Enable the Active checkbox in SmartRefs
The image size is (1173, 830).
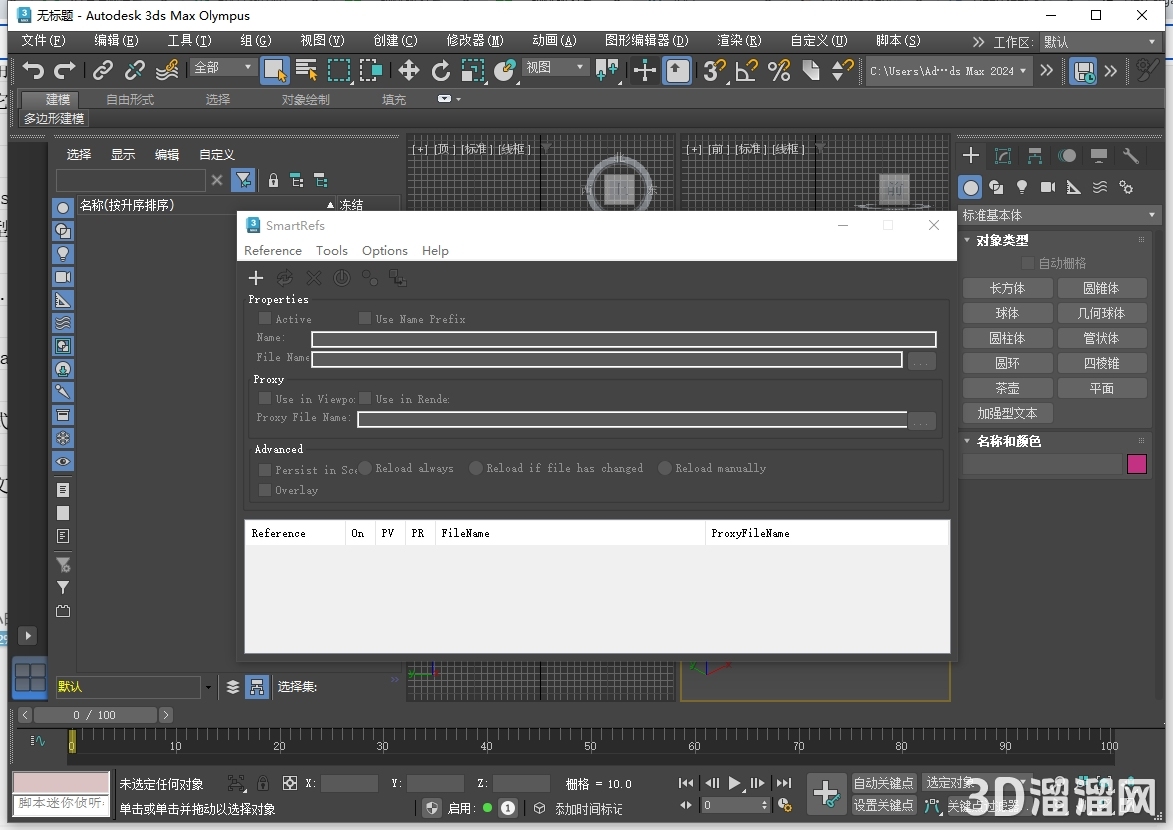coord(265,318)
